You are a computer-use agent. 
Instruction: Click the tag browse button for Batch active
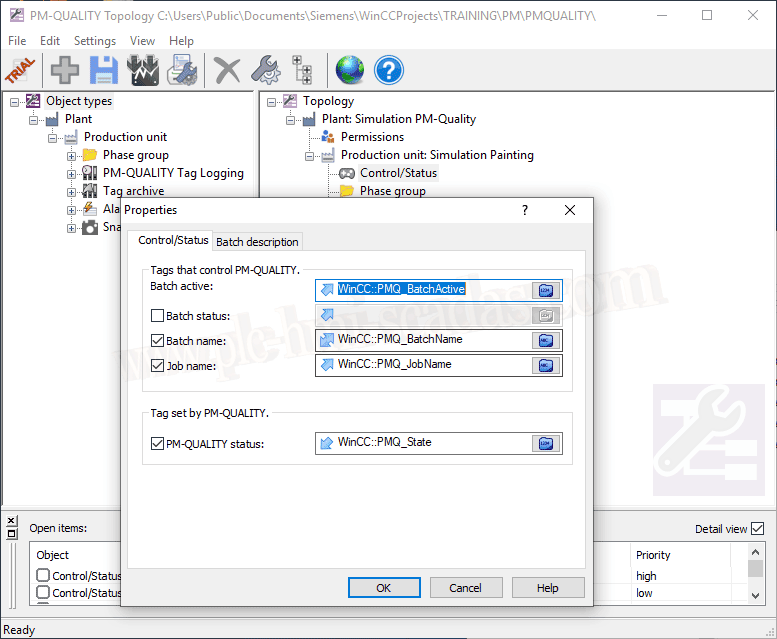[546, 290]
